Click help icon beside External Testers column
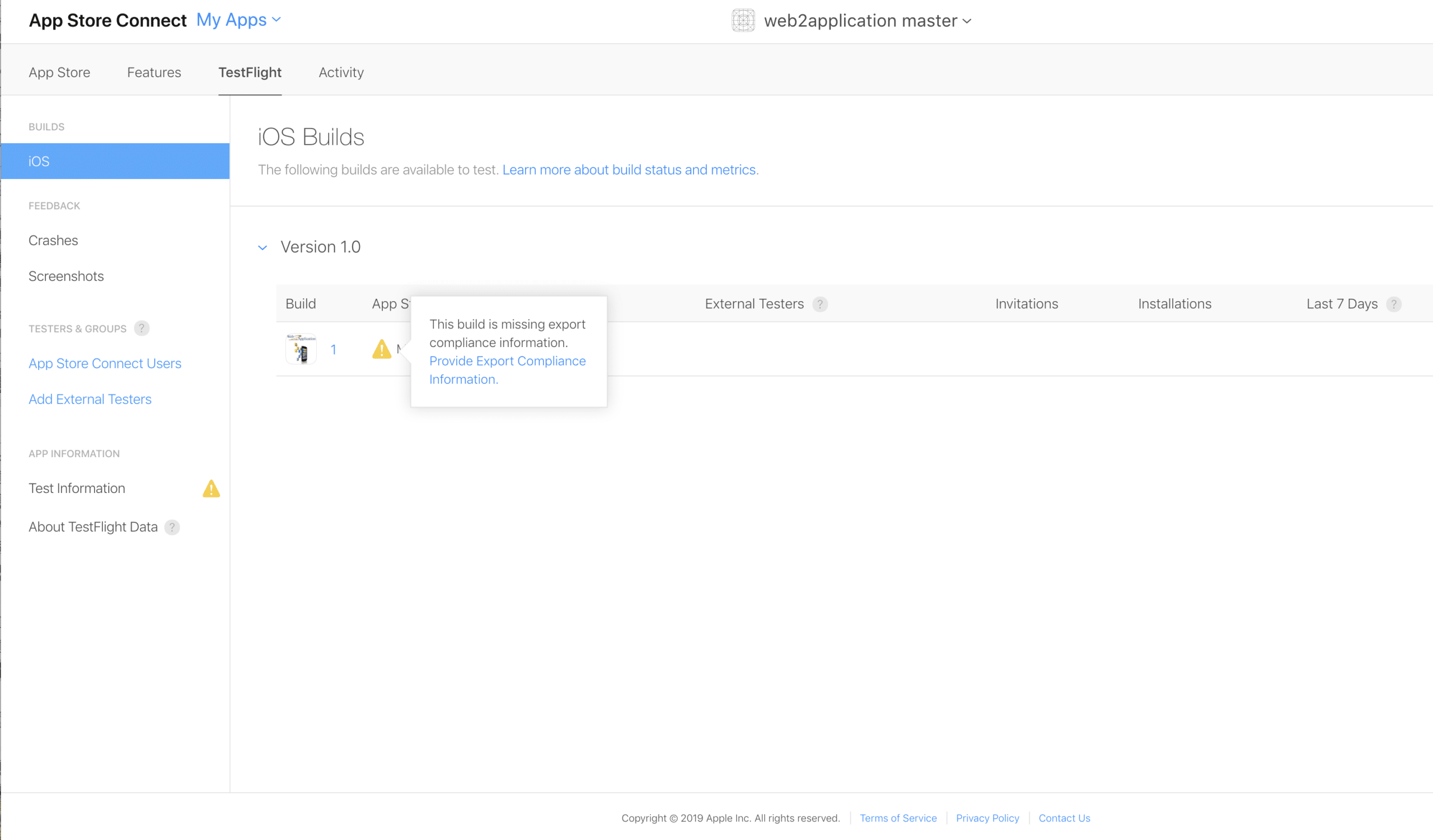The height and width of the screenshot is (840, 1433). point(819,304)
